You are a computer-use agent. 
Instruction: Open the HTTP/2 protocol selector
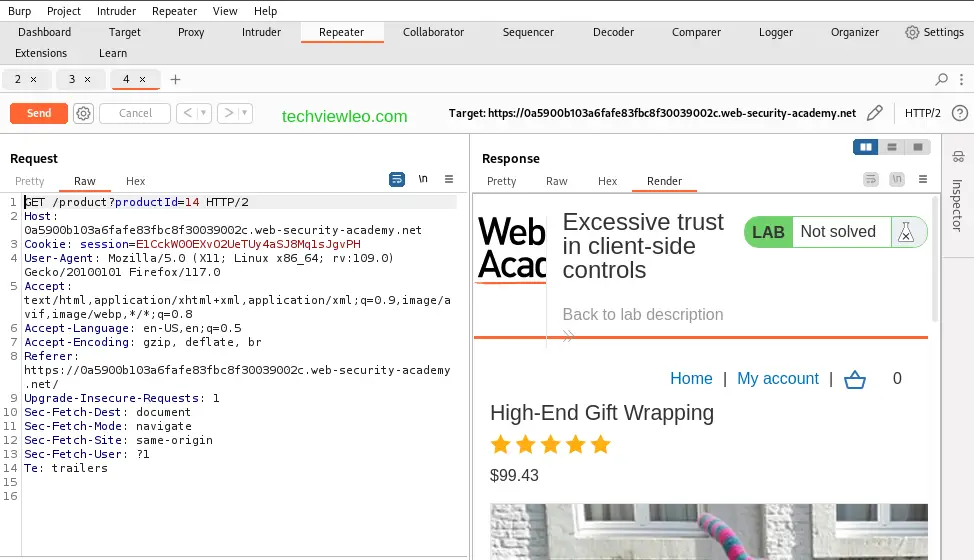(x=922, y=113)
